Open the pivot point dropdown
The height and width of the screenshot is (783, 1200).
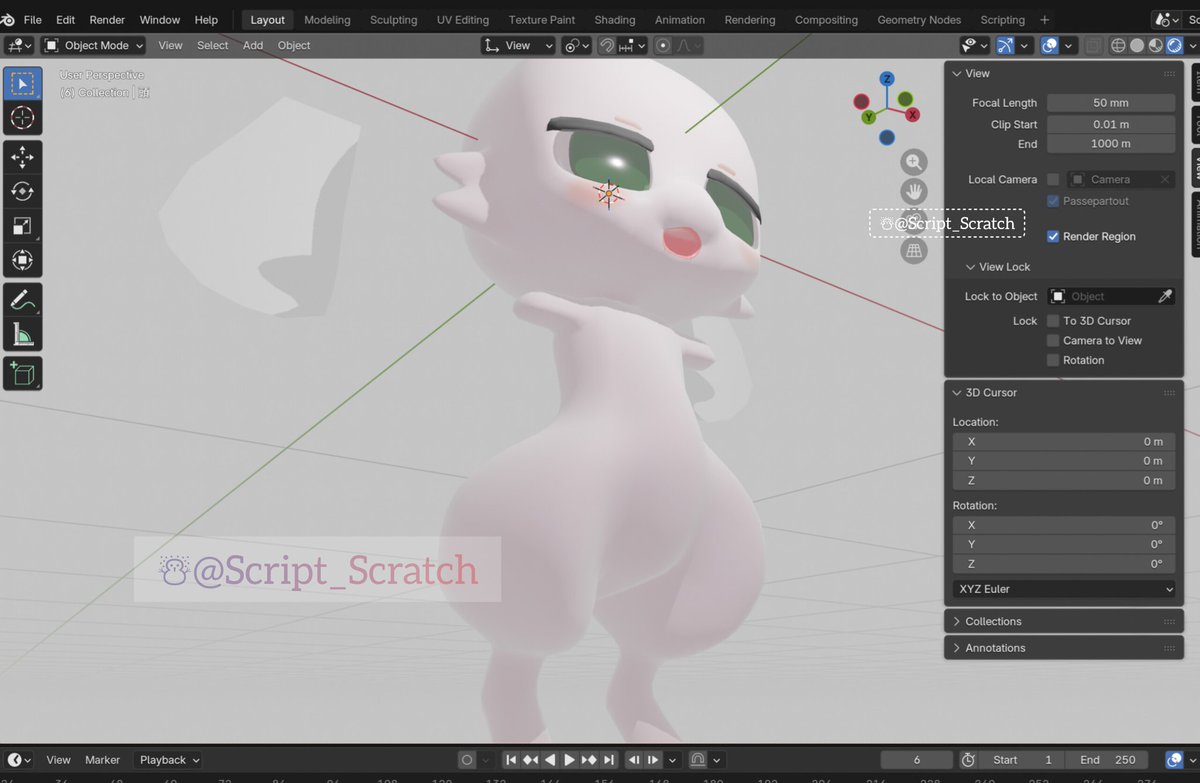pyautogui.click(x=576, y=45)
